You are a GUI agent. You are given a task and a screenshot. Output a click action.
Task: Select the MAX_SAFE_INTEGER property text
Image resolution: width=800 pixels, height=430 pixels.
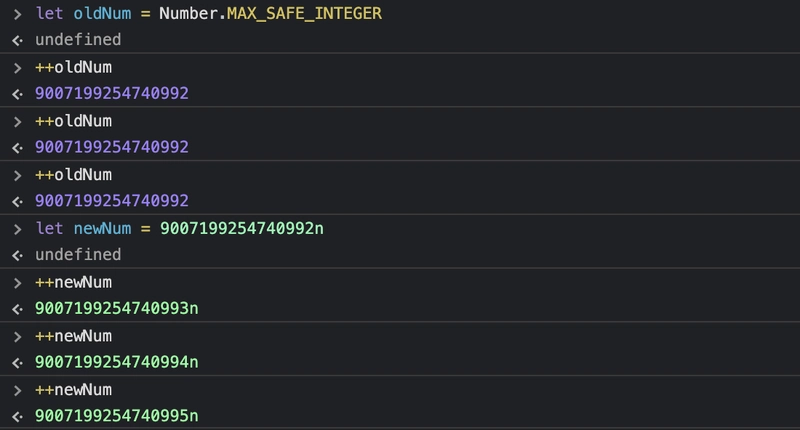304,13
